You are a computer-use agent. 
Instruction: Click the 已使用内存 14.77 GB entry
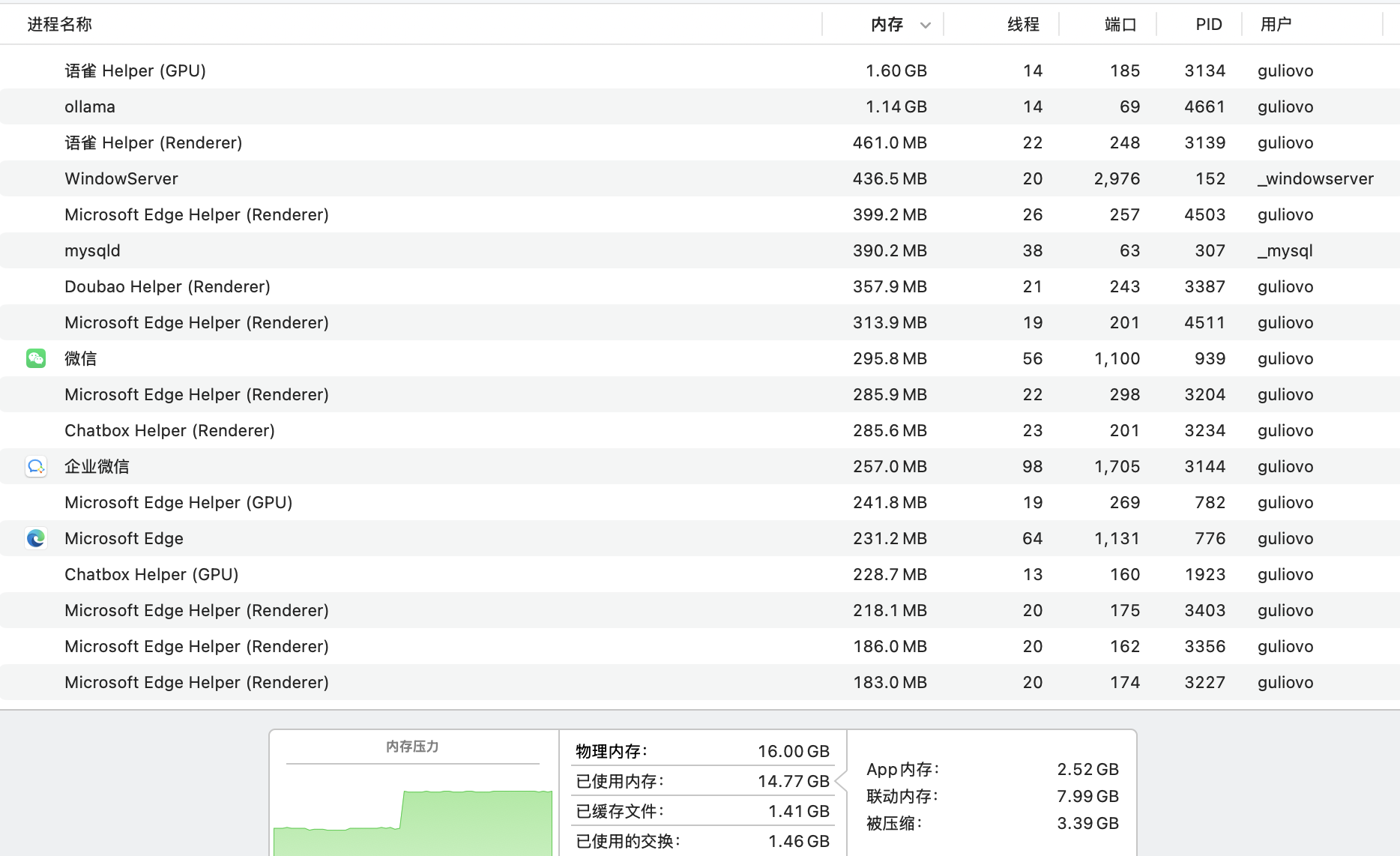pos(702,781)
